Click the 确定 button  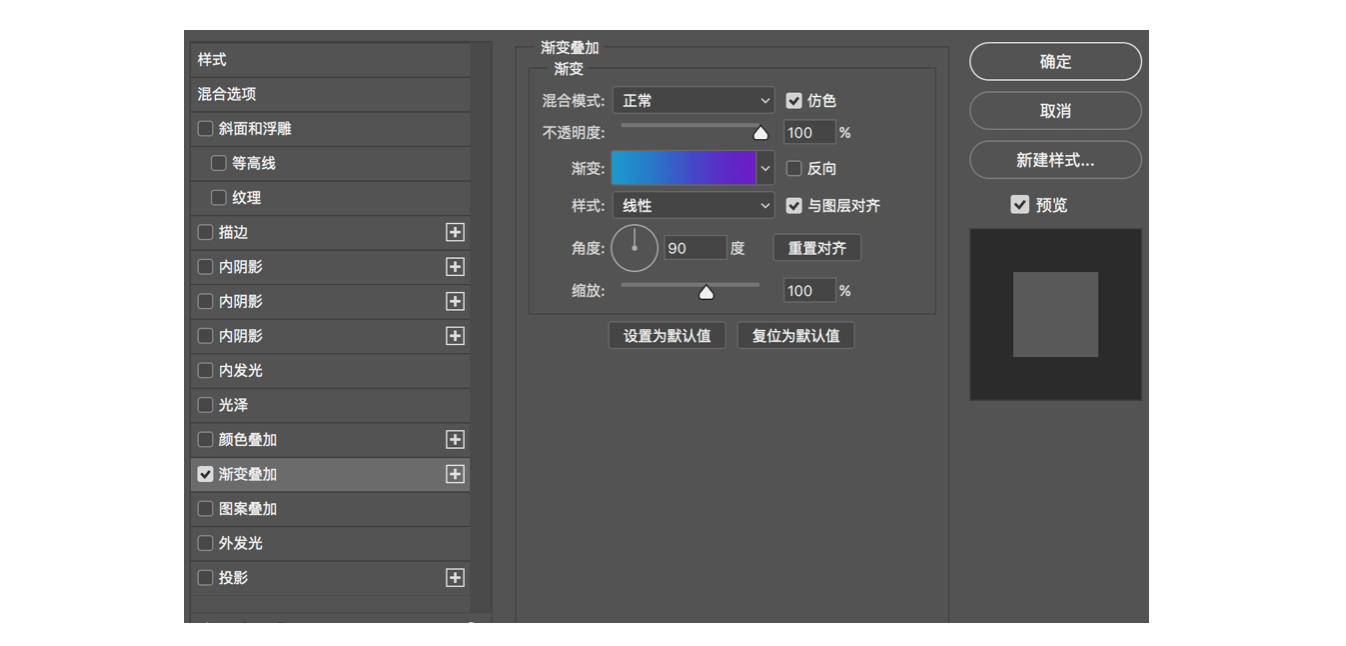(1055, 62)
